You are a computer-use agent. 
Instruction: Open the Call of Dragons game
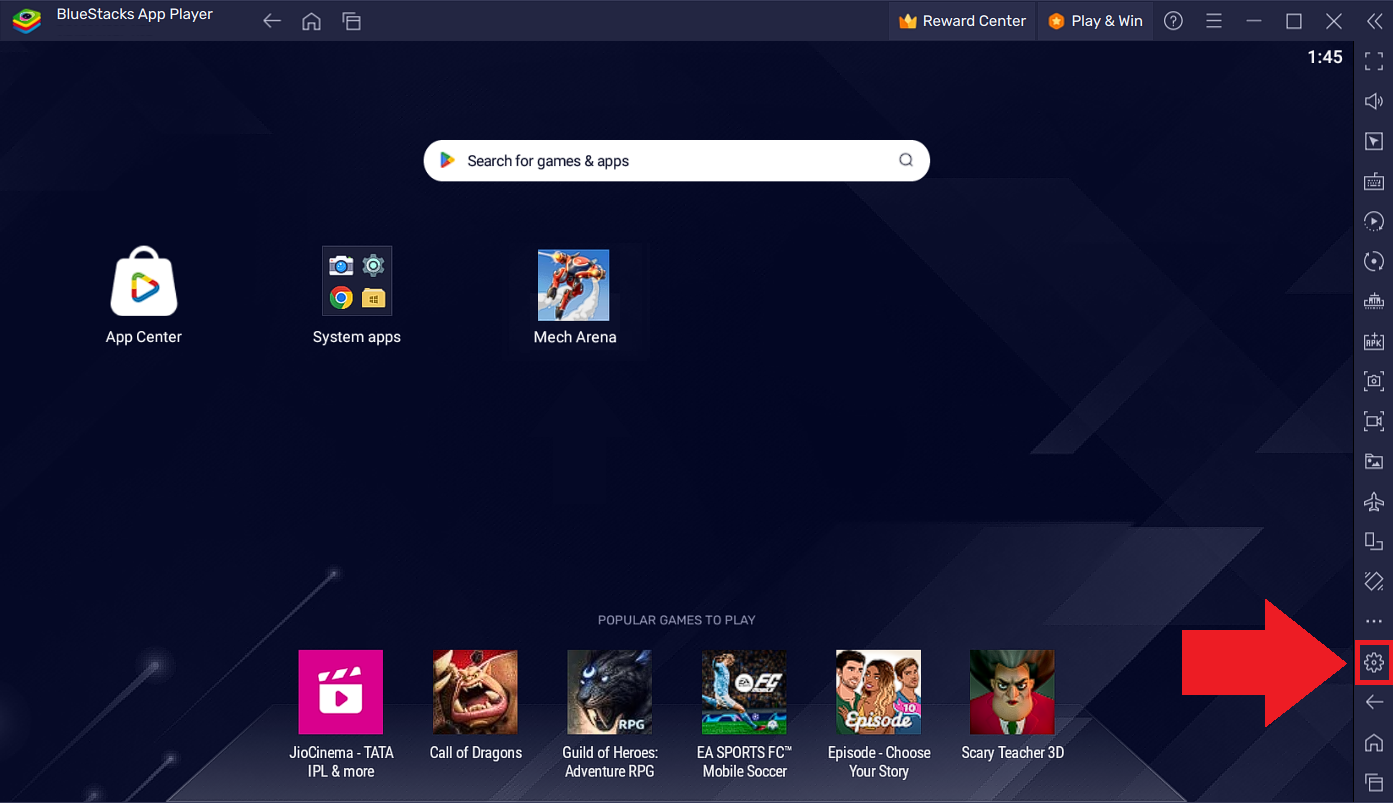(475, 706)
